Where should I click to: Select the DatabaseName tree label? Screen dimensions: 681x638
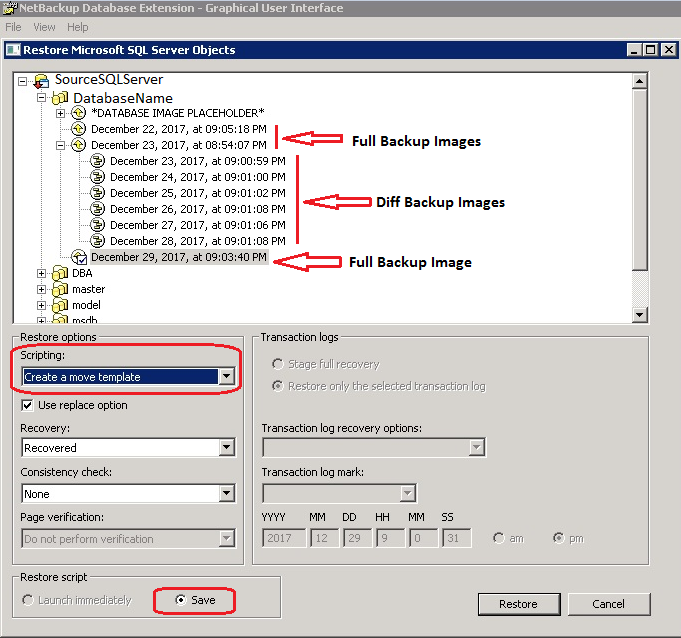click(123, 98)
